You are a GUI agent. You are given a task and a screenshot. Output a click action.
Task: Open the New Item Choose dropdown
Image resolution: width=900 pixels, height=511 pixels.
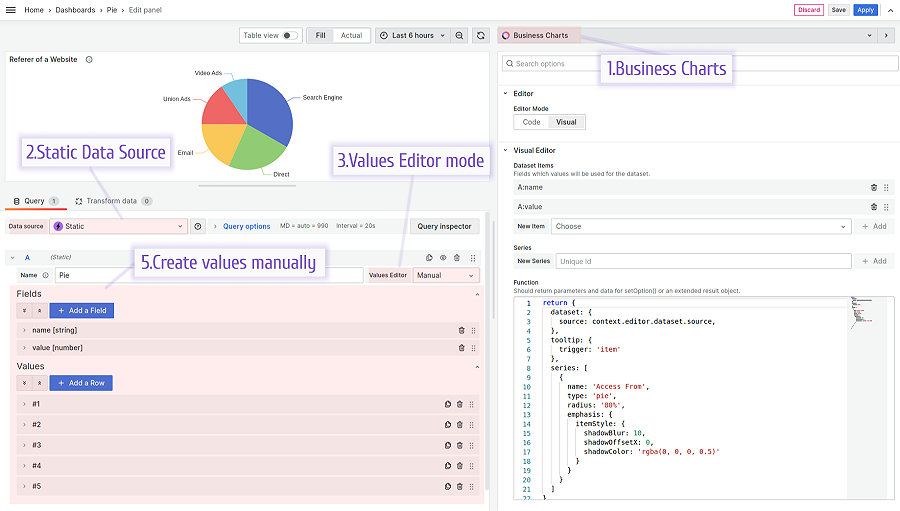[700, 226]
